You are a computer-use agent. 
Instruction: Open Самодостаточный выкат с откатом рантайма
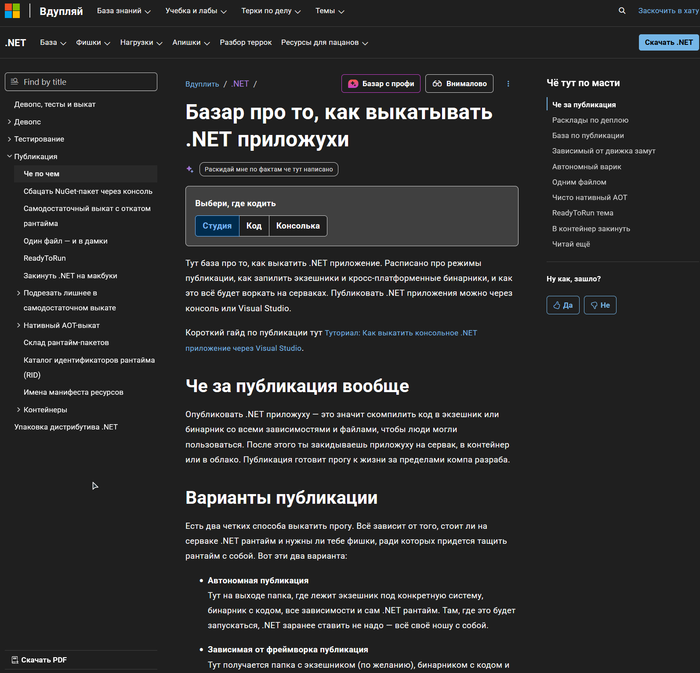[87, 216]
